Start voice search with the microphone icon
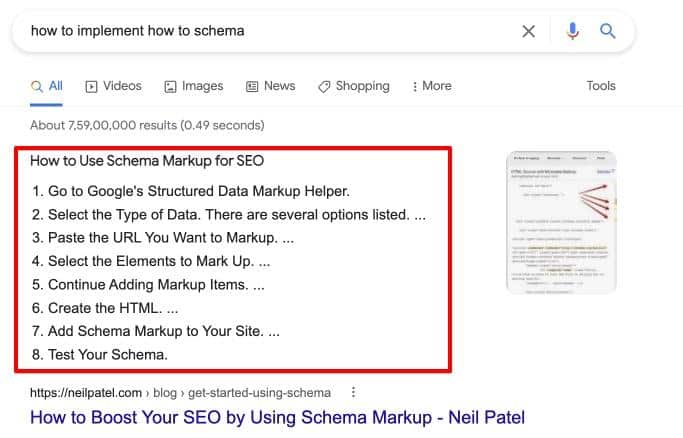The height and width of the screenshot is (438, 683). 572,31
